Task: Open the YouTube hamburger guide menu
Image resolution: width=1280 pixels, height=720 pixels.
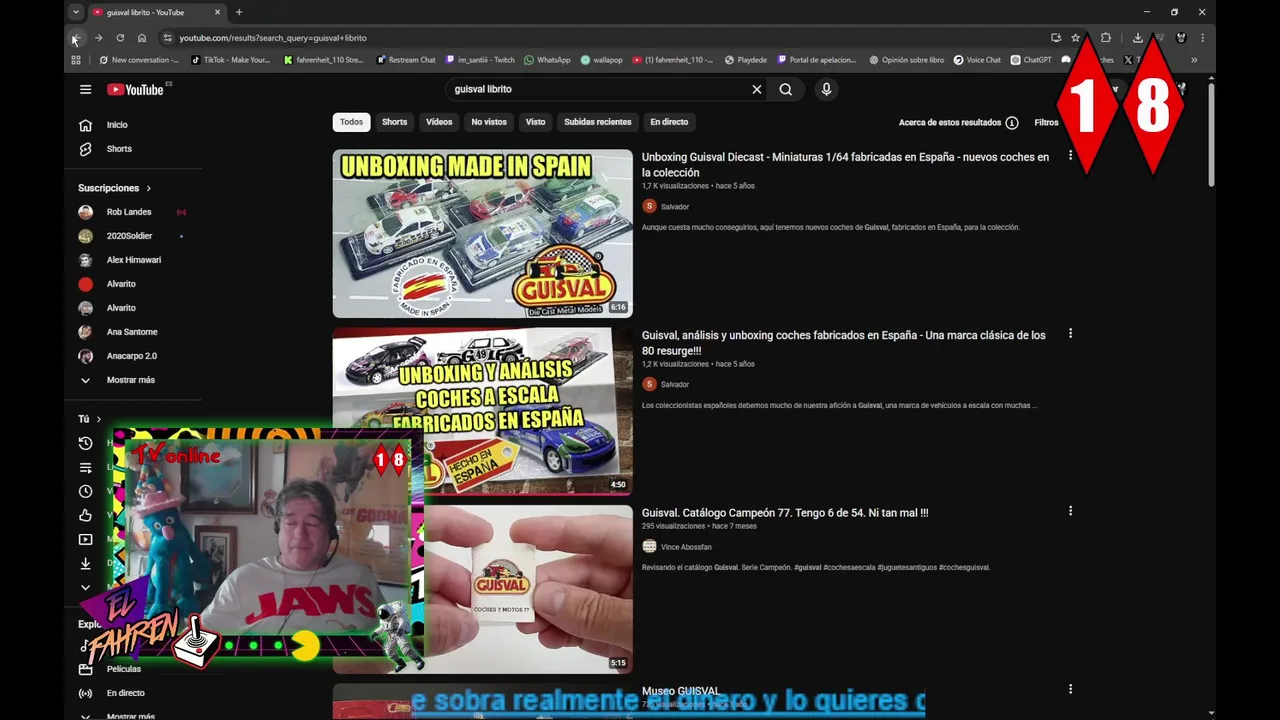Action: pyautogui.click(x=85, y=89)
